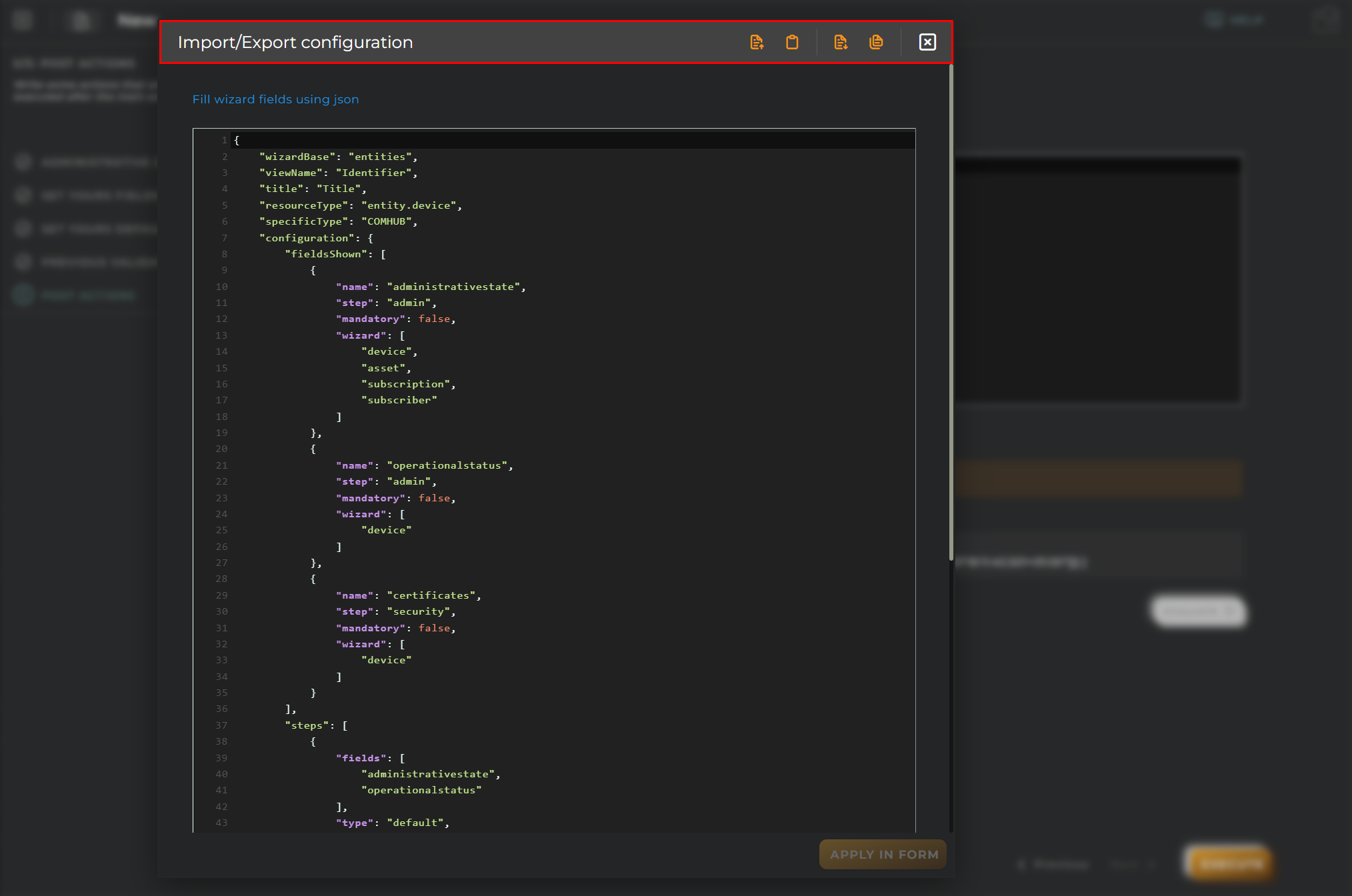1352x896 pixels.
Task: Click the "step": "security" line
Action: click(396, 611)
